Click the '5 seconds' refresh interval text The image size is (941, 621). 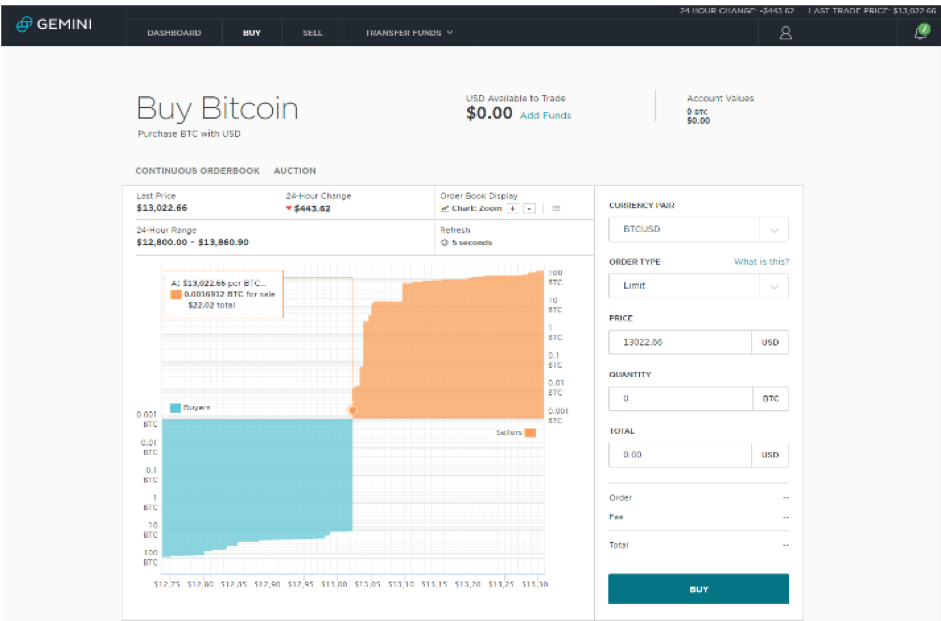pos(472,242)
